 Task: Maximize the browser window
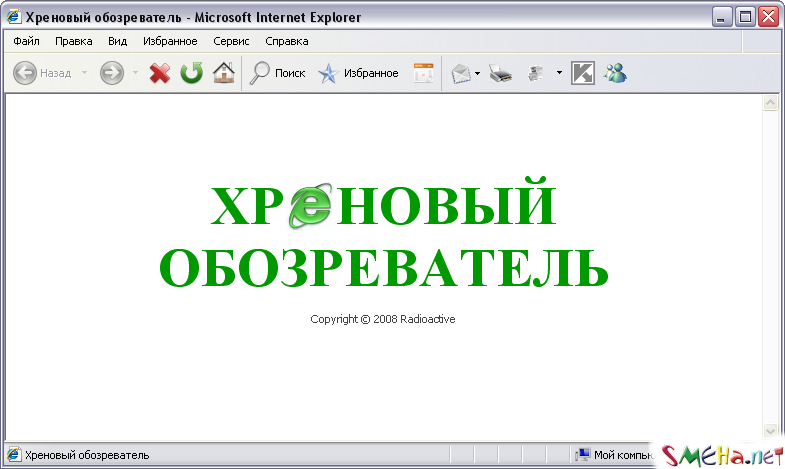pos(745,17)
